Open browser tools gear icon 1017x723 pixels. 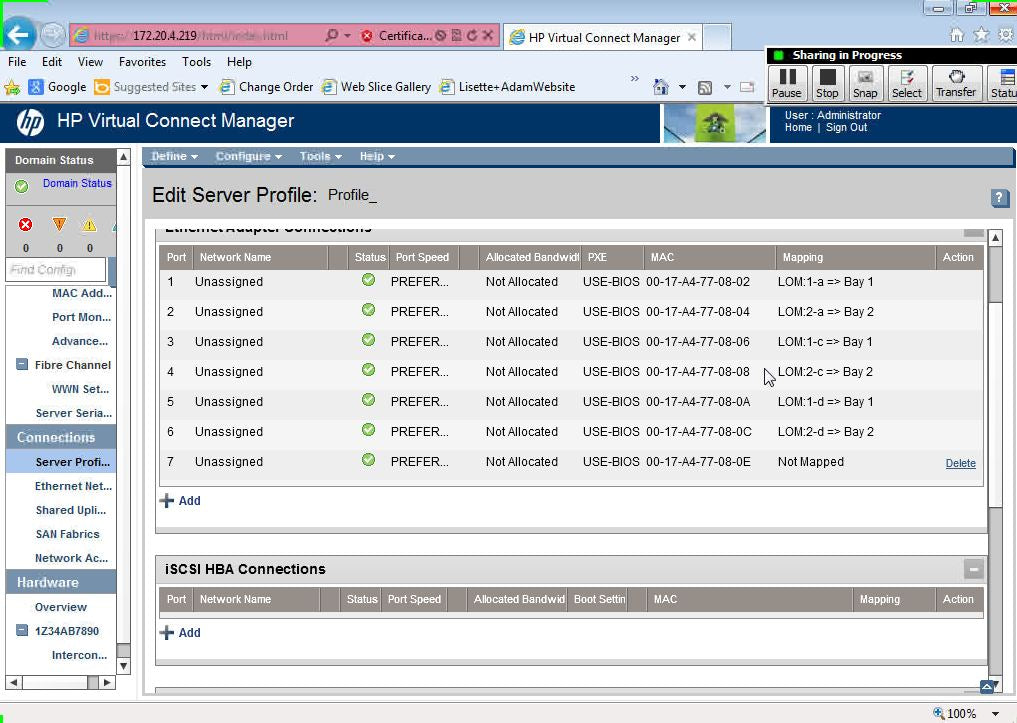click(x=1006, y=35)
